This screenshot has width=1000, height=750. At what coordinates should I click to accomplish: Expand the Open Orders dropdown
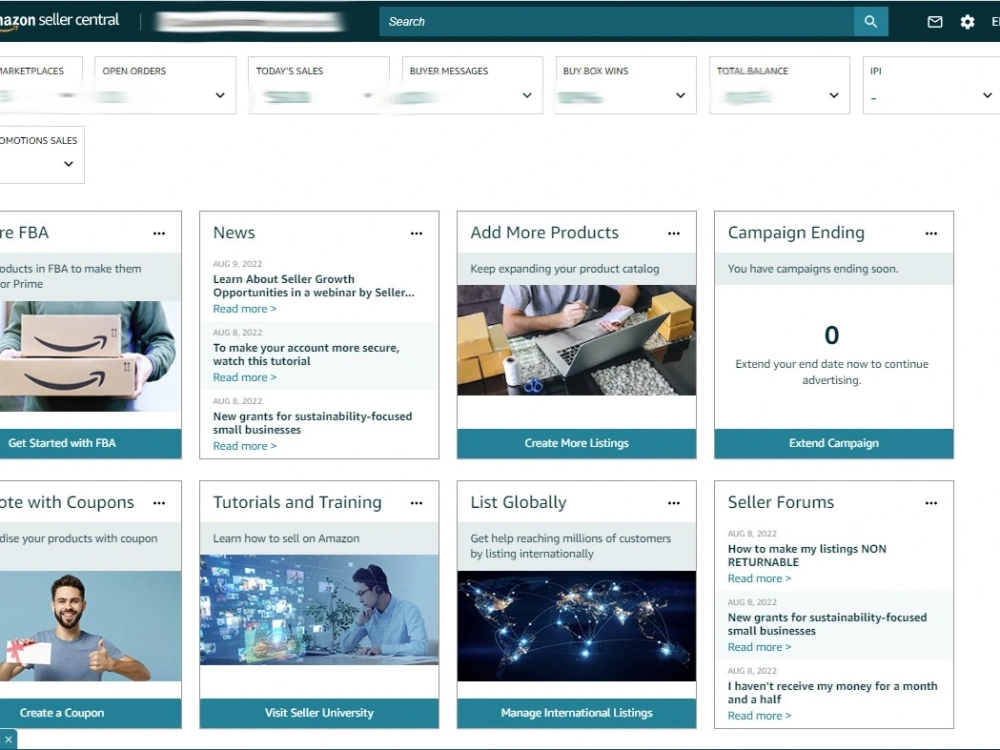coord(220,95)
